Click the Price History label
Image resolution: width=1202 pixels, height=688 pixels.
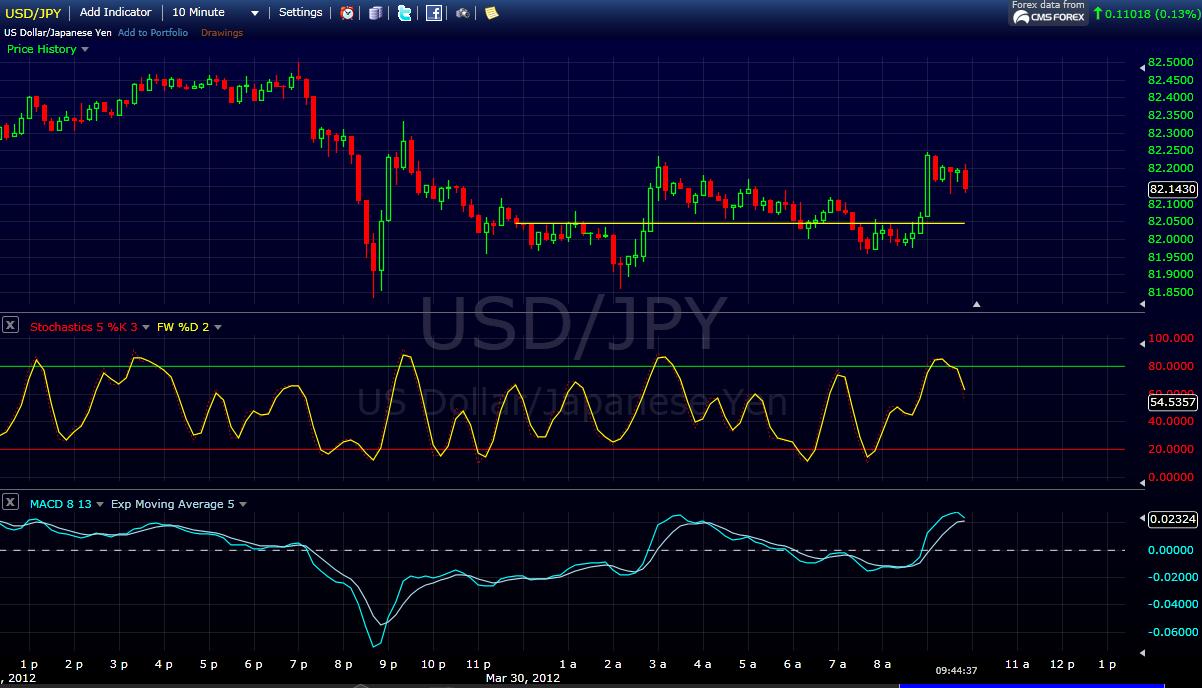[x=42, y=49]
